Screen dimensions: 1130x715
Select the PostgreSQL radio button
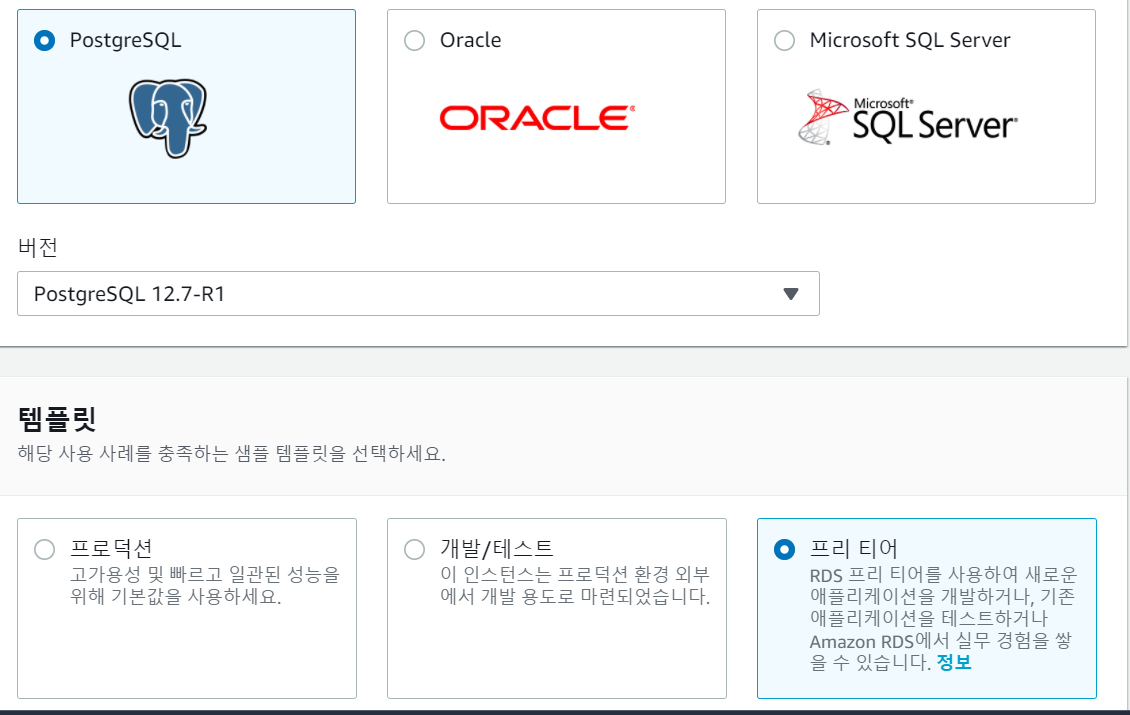click(x=45, y=40)
